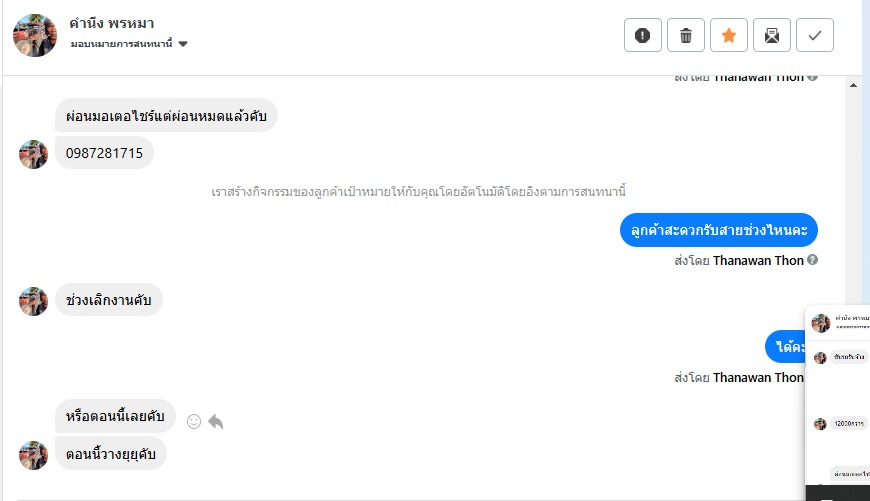Viewport: 870px width, 501px height.
Task: Open emoji reaction for 'หรือตอนนี้เลยคับ' message
Action: [194, 421]
